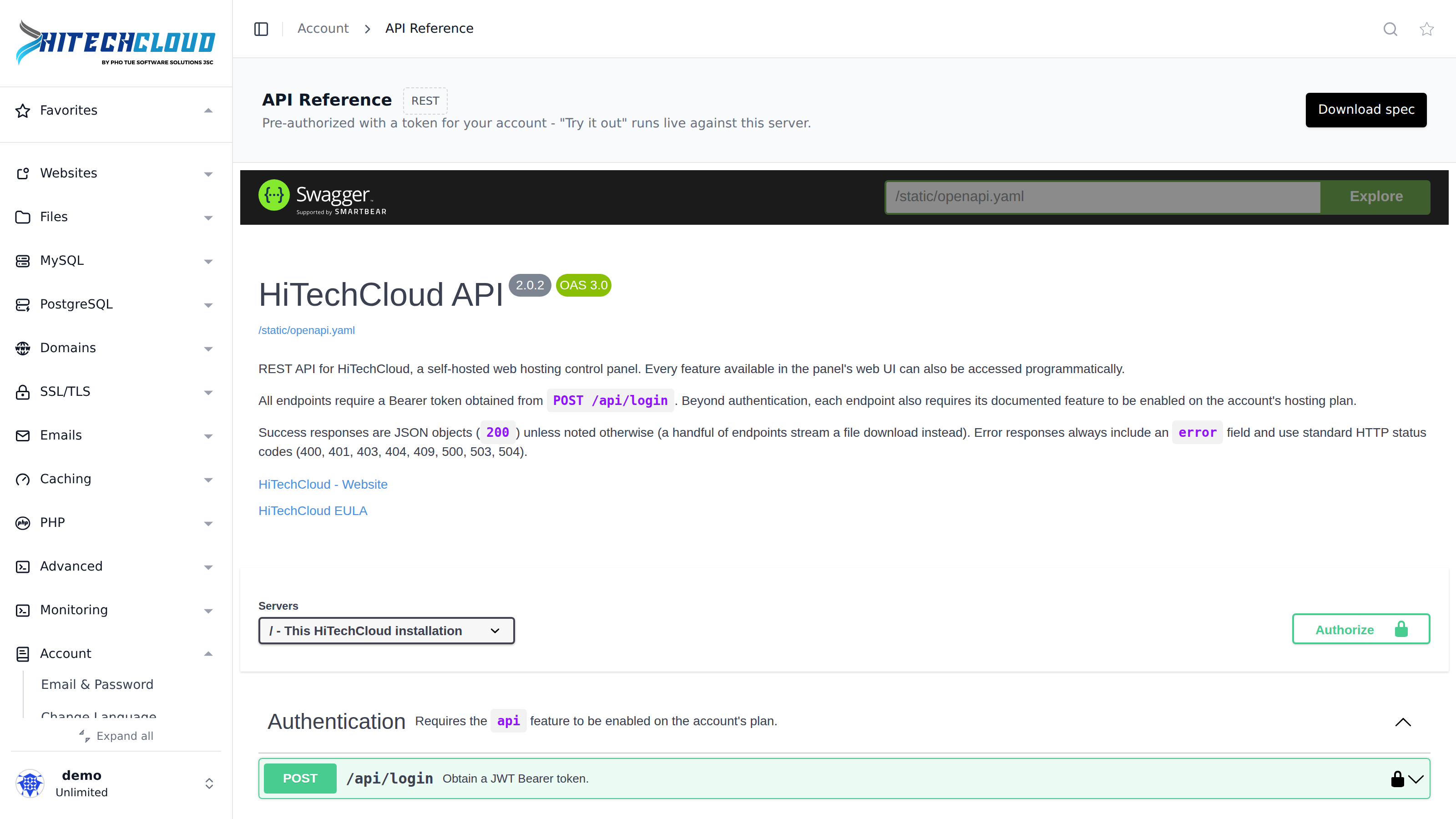The image size is (1456, 819).
Task: Expand the POST /api/login operation chevron
Action: 1416,779
